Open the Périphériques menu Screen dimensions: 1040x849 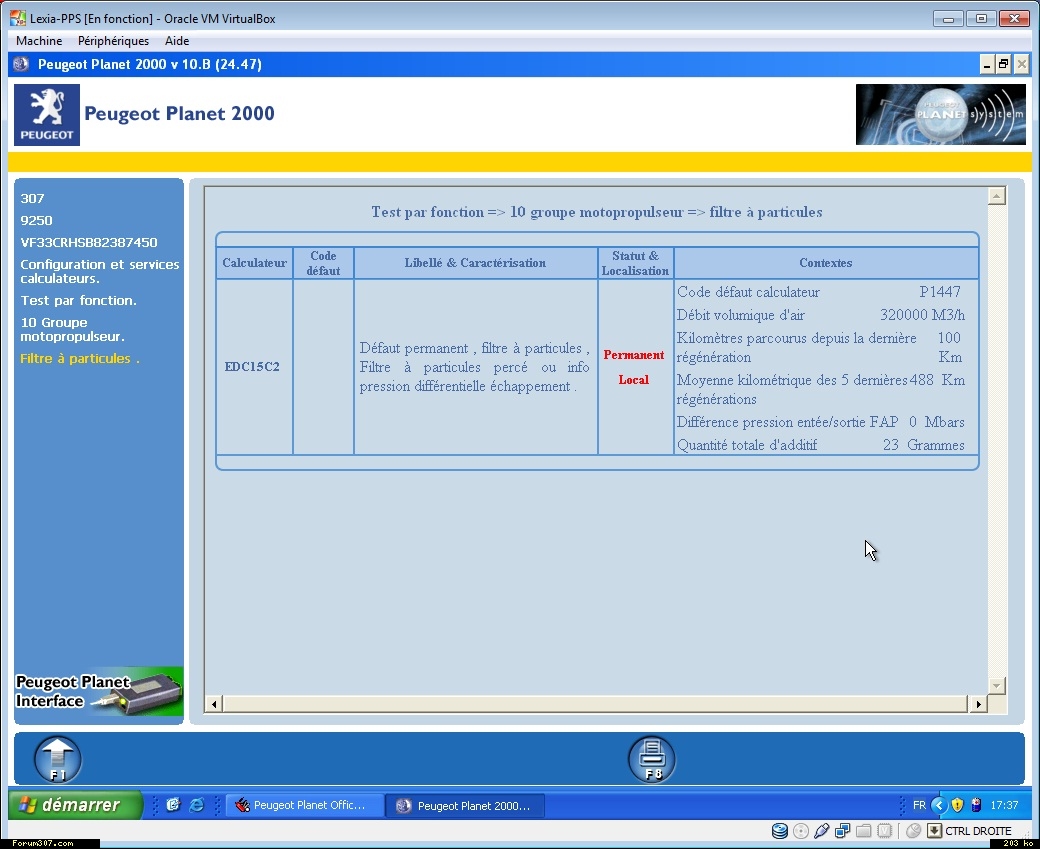113,41
